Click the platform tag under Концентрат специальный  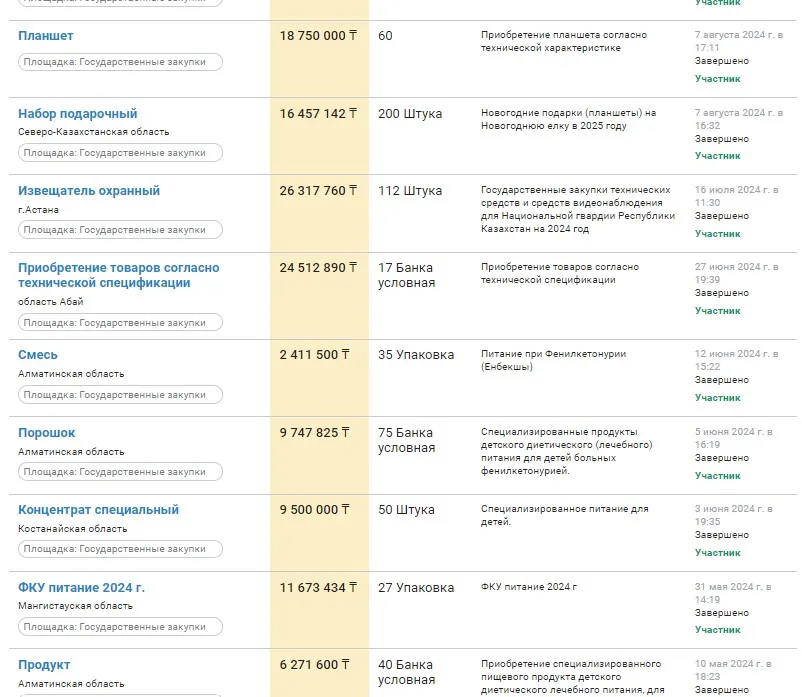120,549
